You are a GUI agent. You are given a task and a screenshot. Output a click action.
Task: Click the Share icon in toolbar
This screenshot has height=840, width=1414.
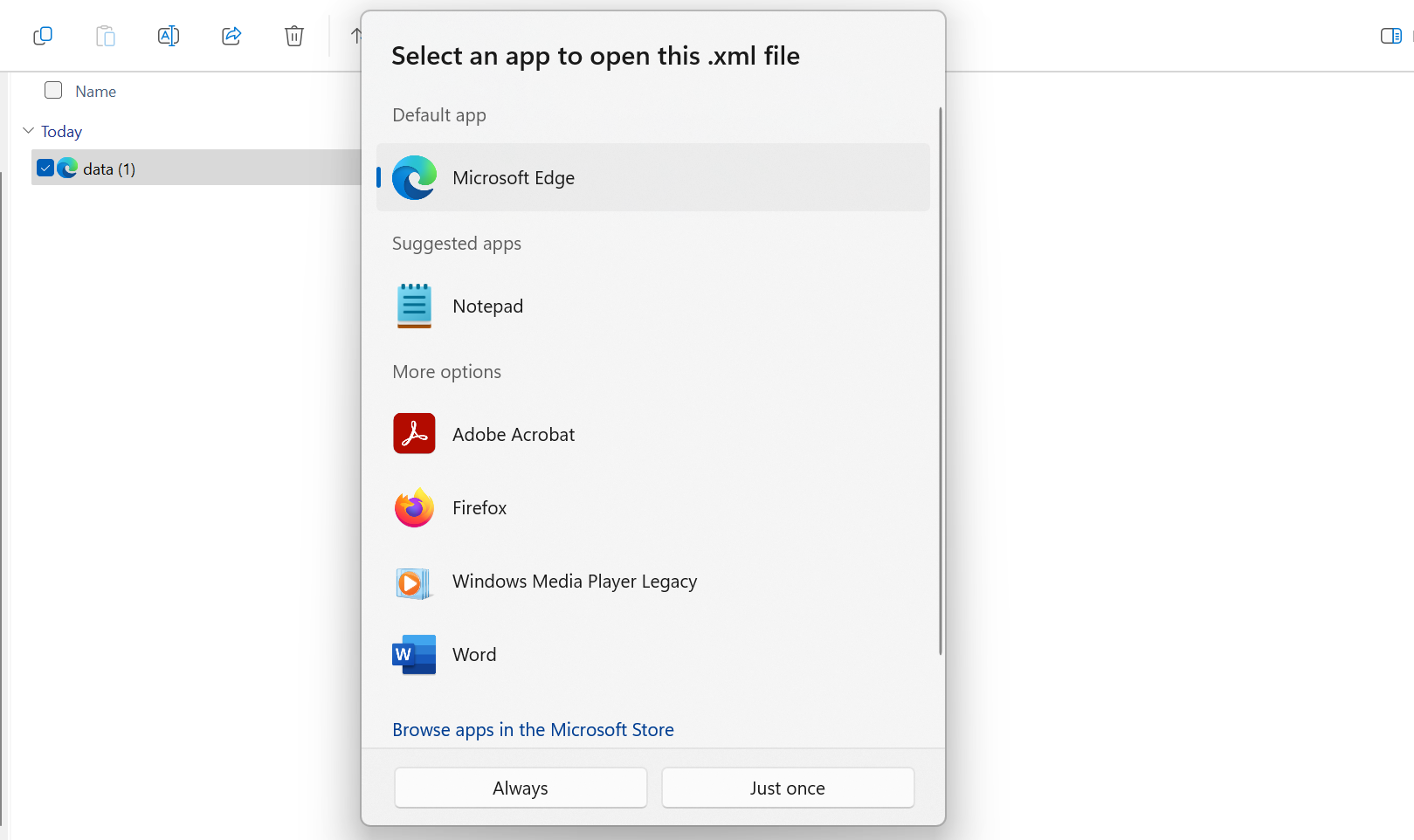(x=231, y=36)
